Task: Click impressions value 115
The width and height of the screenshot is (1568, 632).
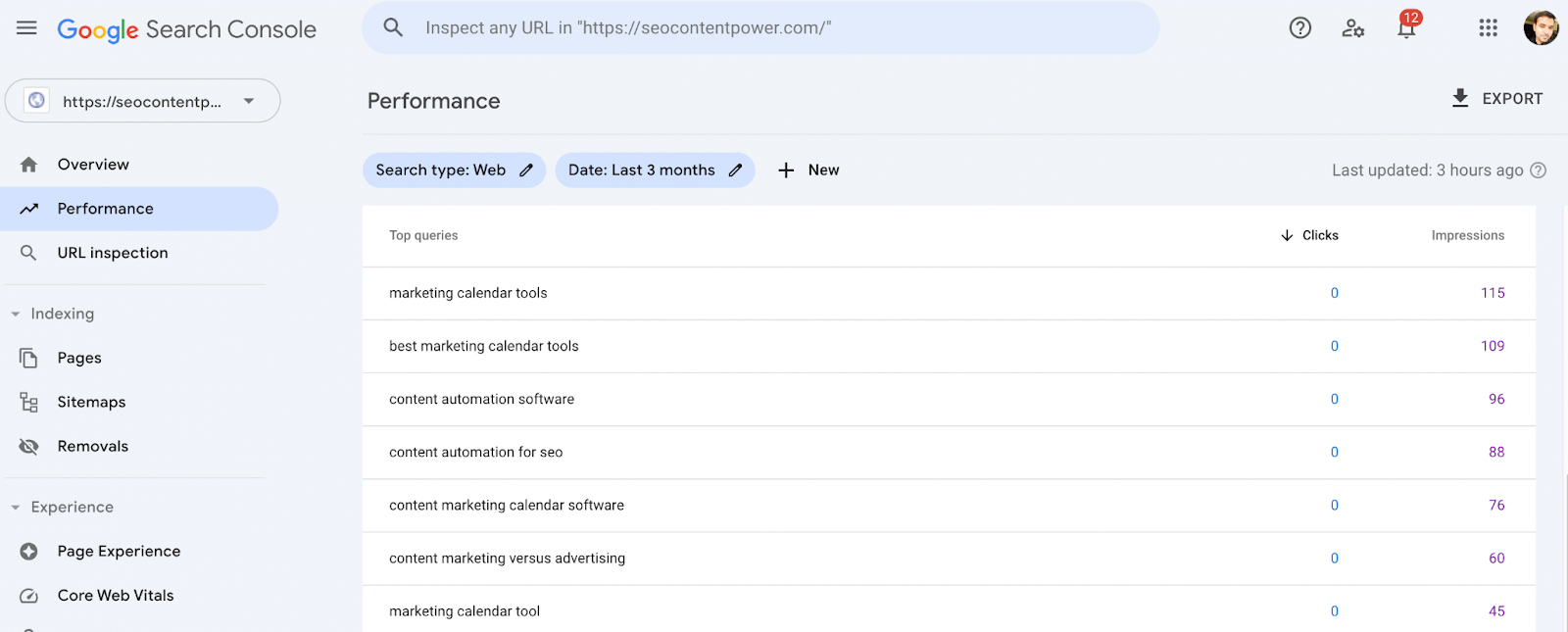Action: tap(1493, 293)
